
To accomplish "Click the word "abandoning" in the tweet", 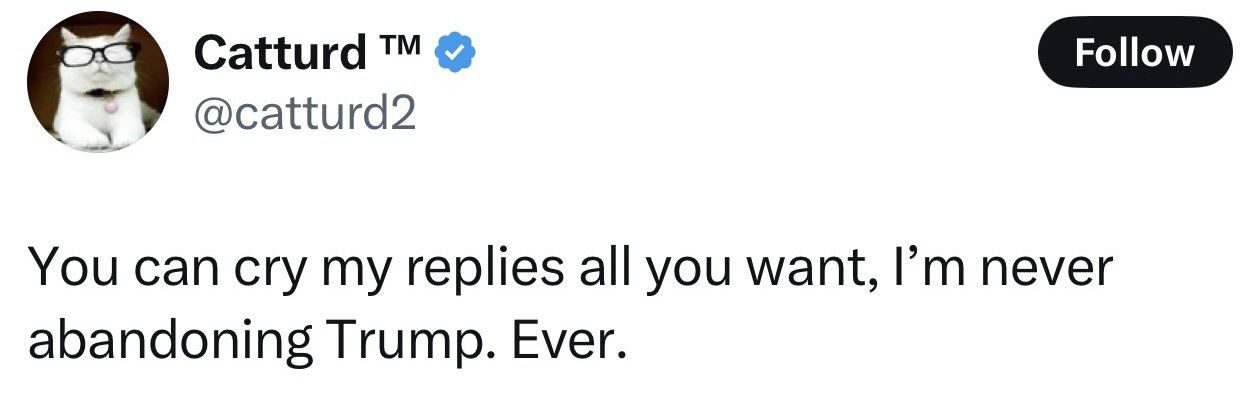I will [x=170, y=341].
